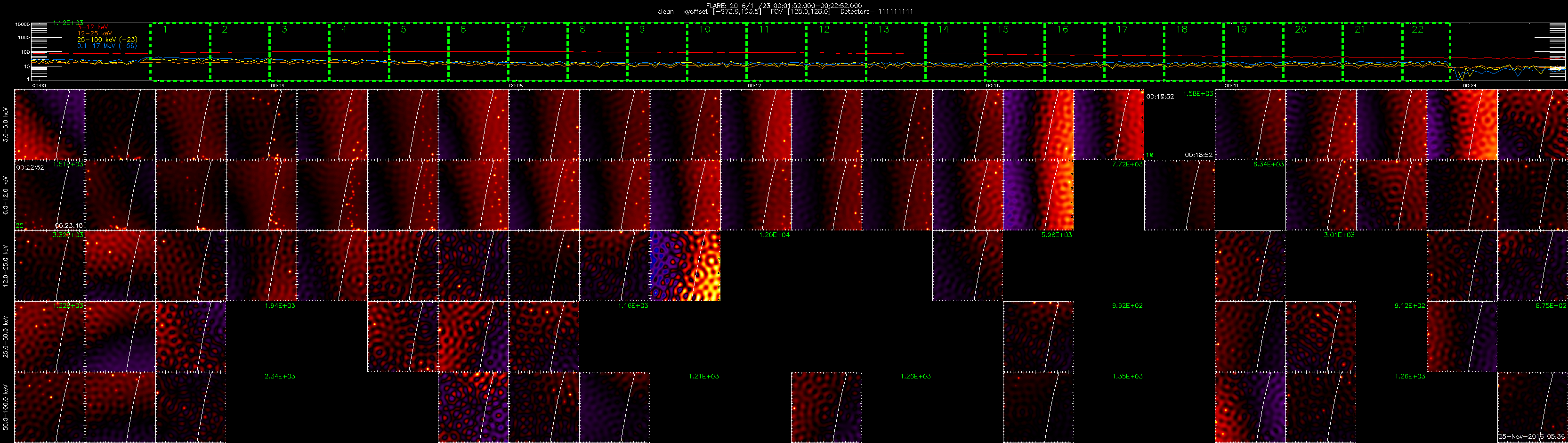1568x443 pixels.
Task: Select time interval 13 in light curve
Action: coord(896,52)
